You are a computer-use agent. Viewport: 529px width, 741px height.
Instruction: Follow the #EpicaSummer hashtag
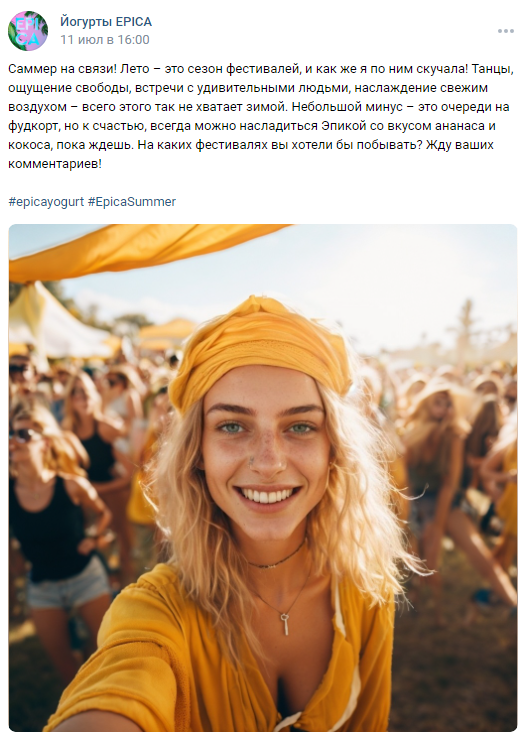[132, 202]
